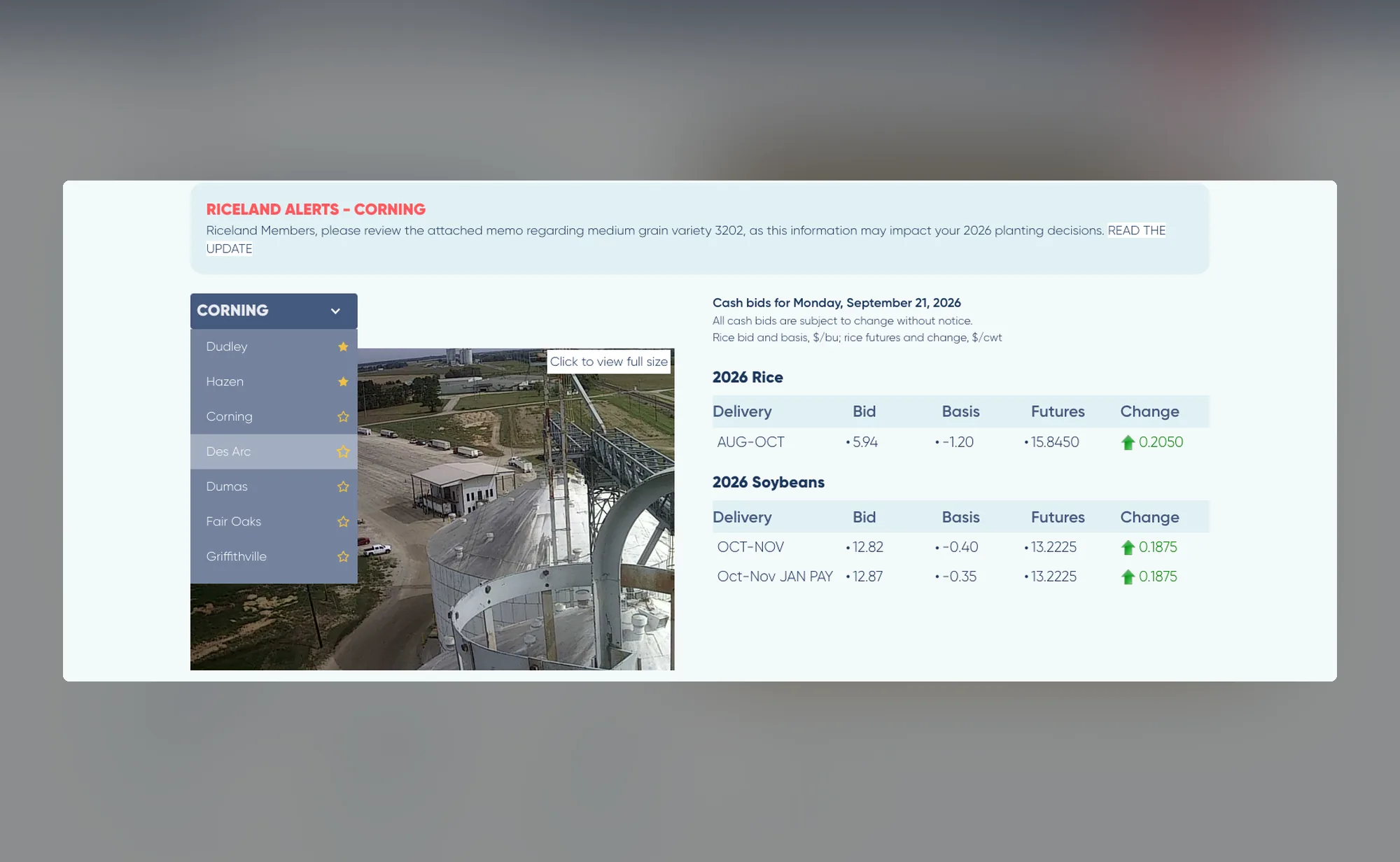Click rice futures value 15.8450
Viewport: 1400px width, 862px height.
1055,442
